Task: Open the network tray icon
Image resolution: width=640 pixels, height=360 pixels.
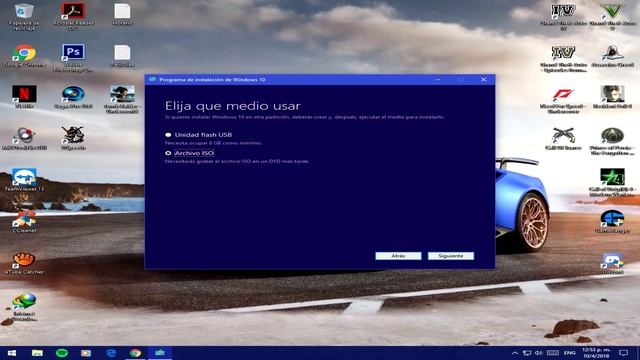Action: click(527, 353)
